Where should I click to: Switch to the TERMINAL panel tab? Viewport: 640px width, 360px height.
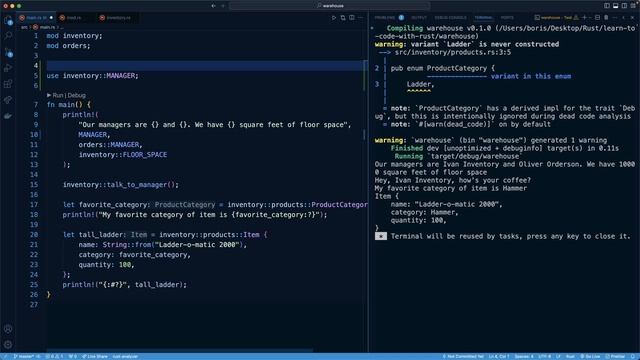point(483,18)
